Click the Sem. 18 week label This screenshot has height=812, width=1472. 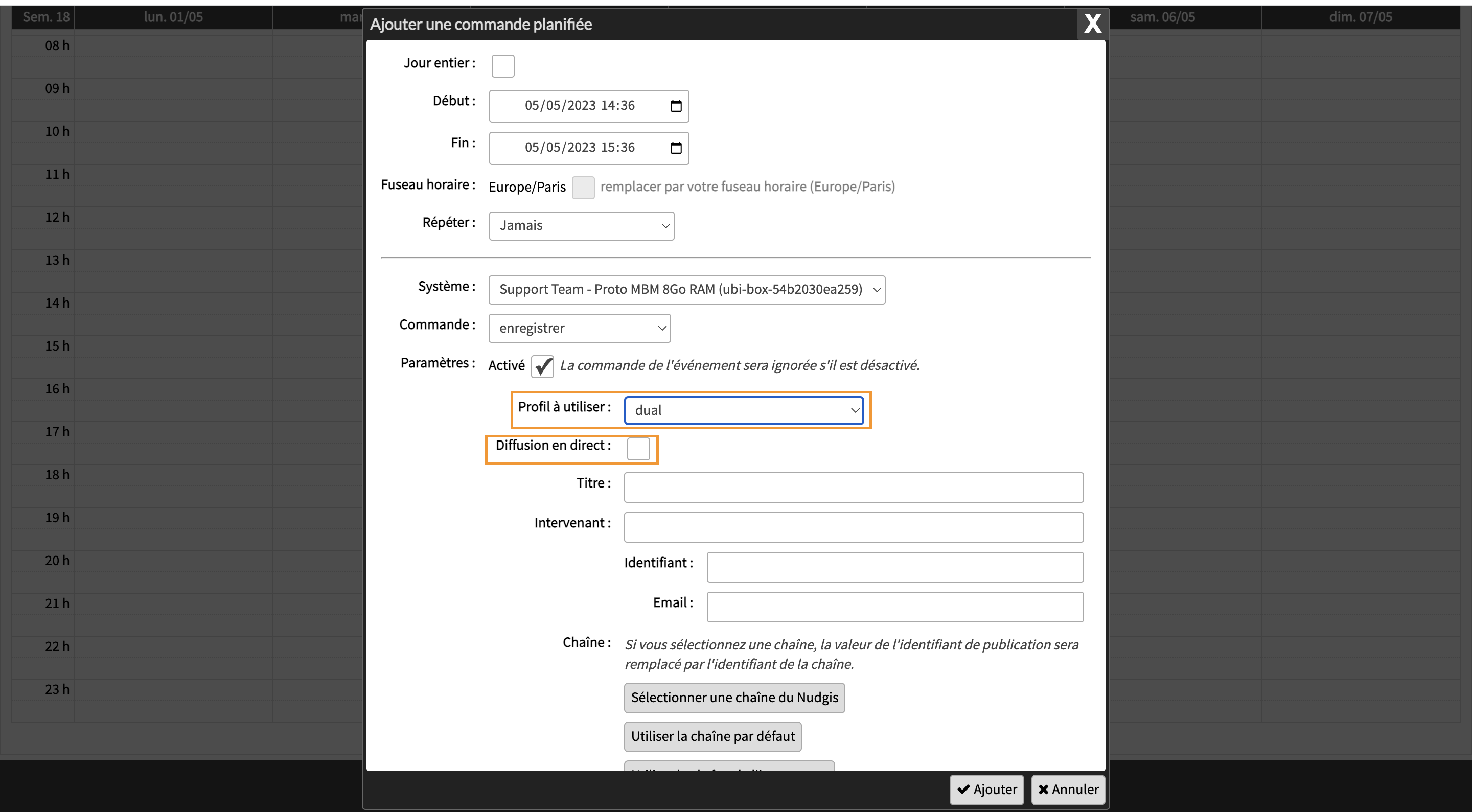(45, 17)
